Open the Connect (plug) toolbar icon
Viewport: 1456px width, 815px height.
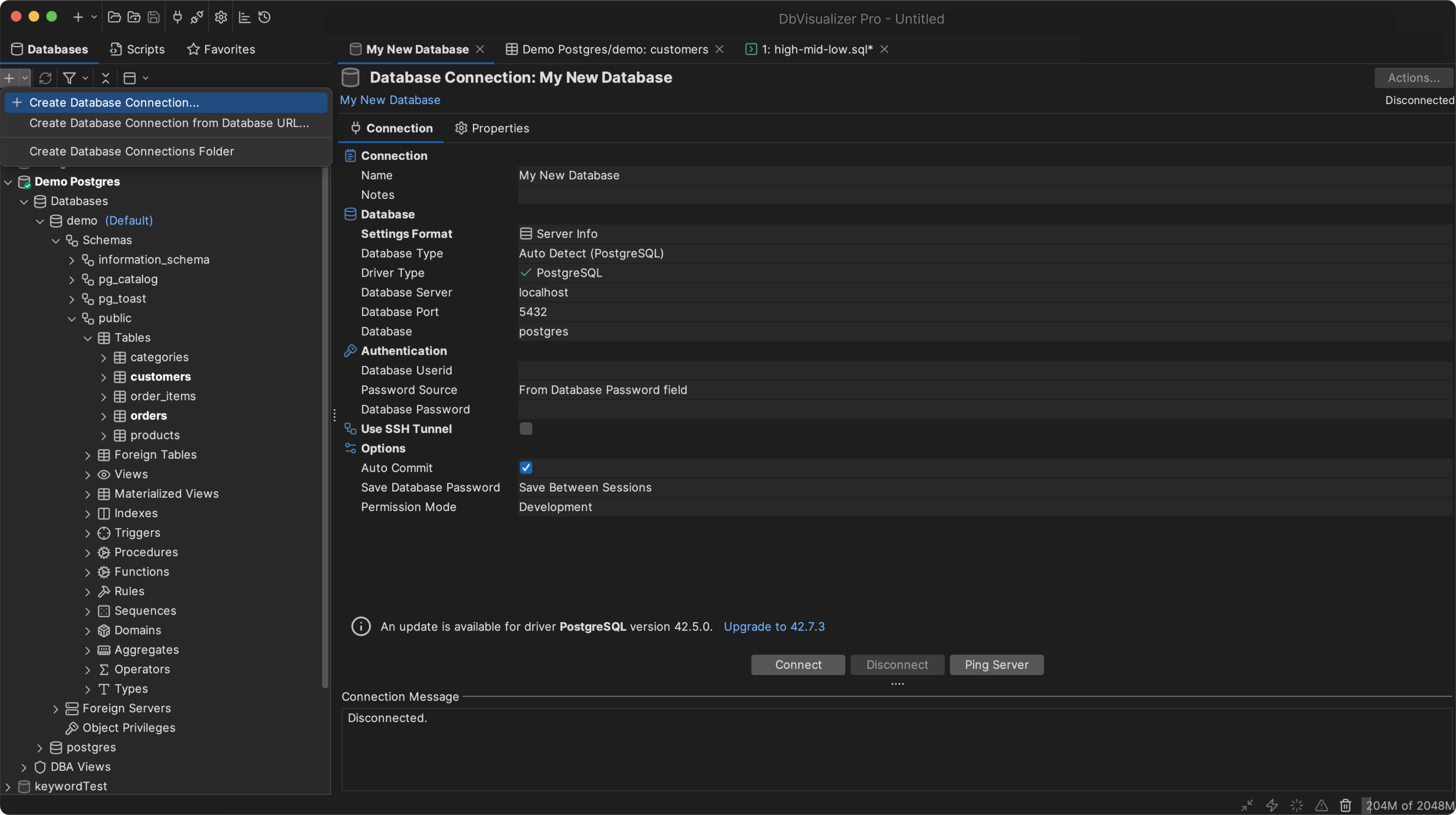[x=177, y=17]
